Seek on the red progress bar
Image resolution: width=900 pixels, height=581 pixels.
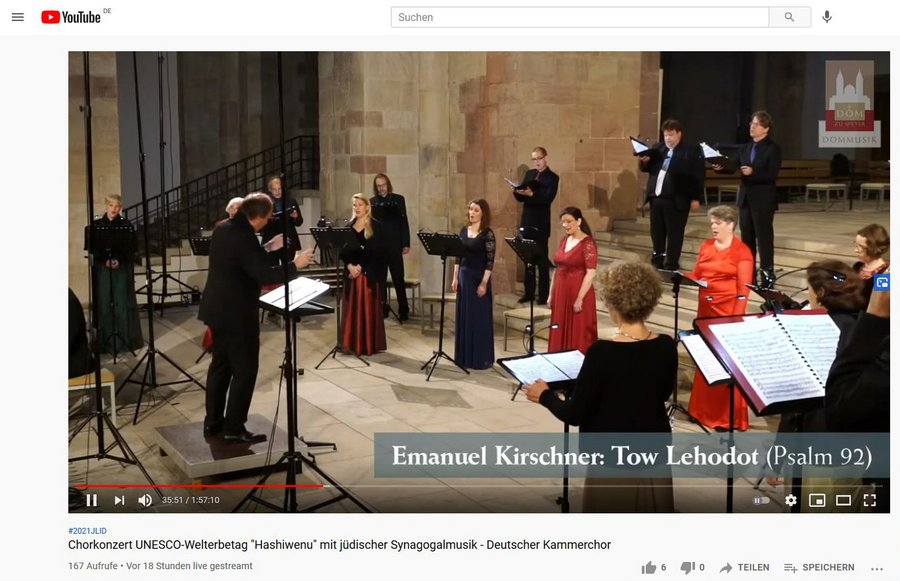[199, 486]
